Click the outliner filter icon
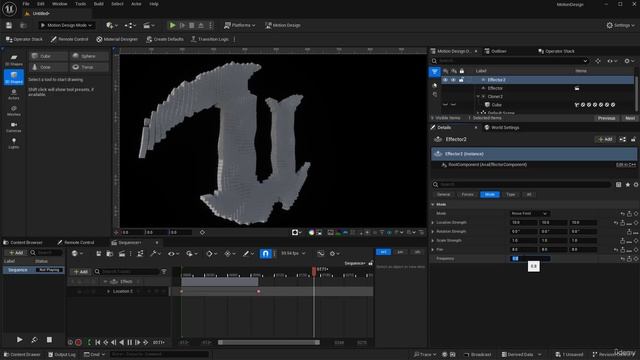The image size is (640, 360). pos(435,72)
